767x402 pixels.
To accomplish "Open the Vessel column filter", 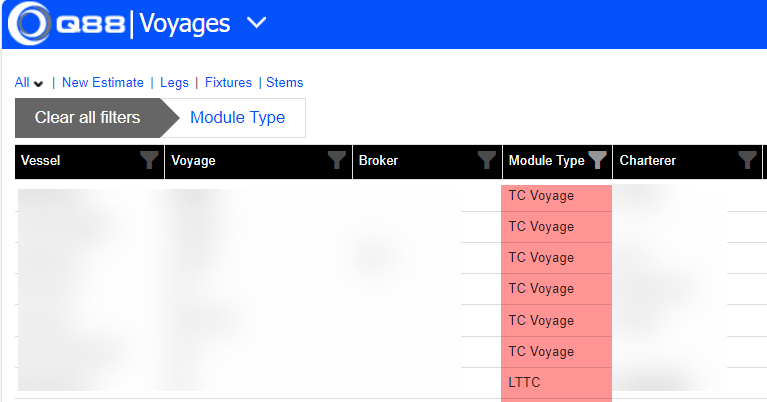I will pyautogui.click(x=149, y=160).
